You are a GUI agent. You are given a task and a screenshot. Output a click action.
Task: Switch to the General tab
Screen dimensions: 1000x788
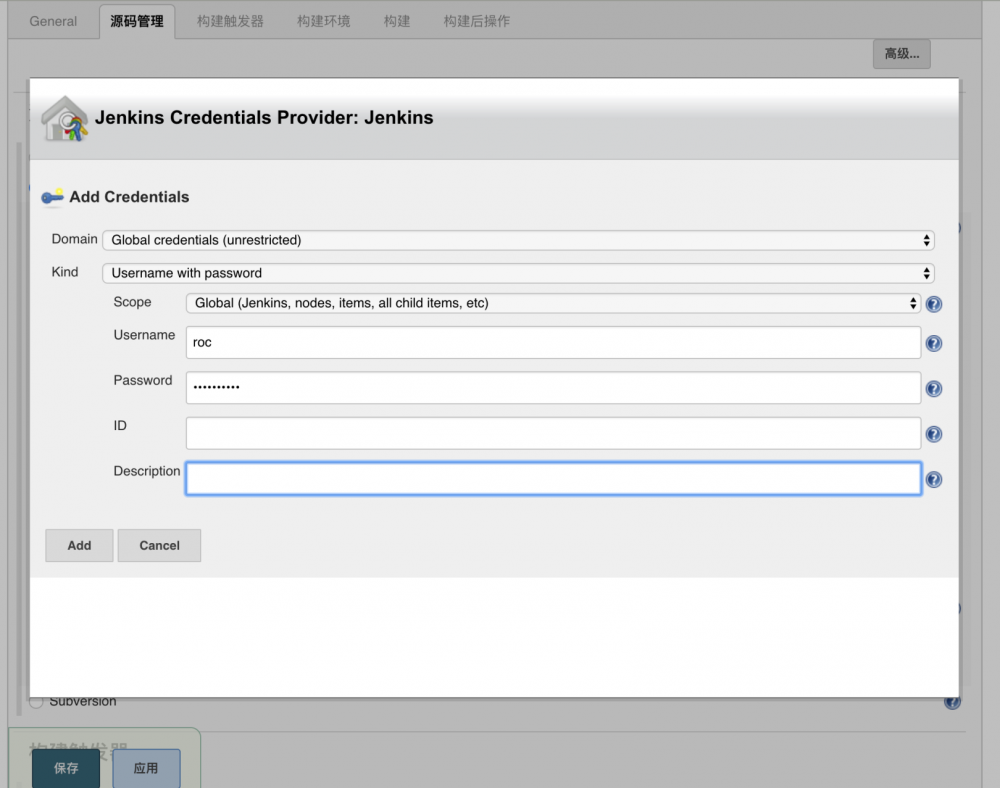click(53, 20)
